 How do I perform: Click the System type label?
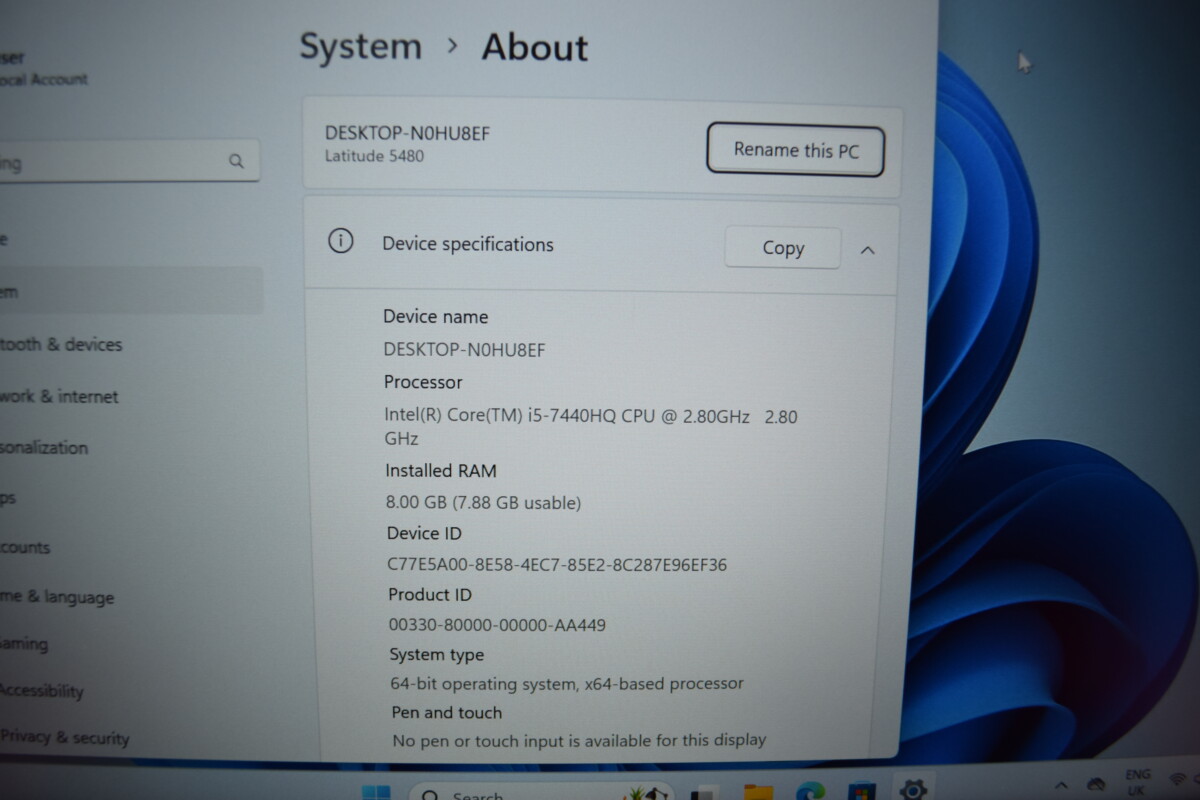click(437, 655)
